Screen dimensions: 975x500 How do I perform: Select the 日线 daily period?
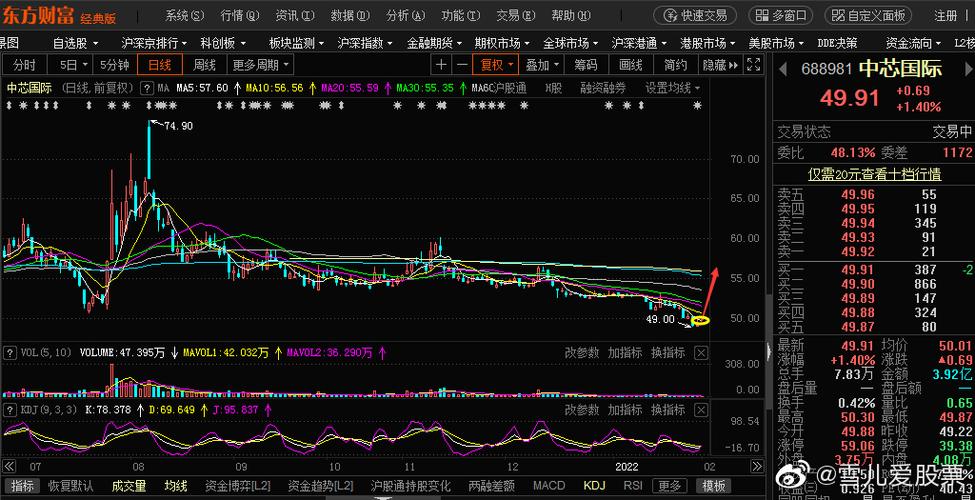tap(160, 64)
